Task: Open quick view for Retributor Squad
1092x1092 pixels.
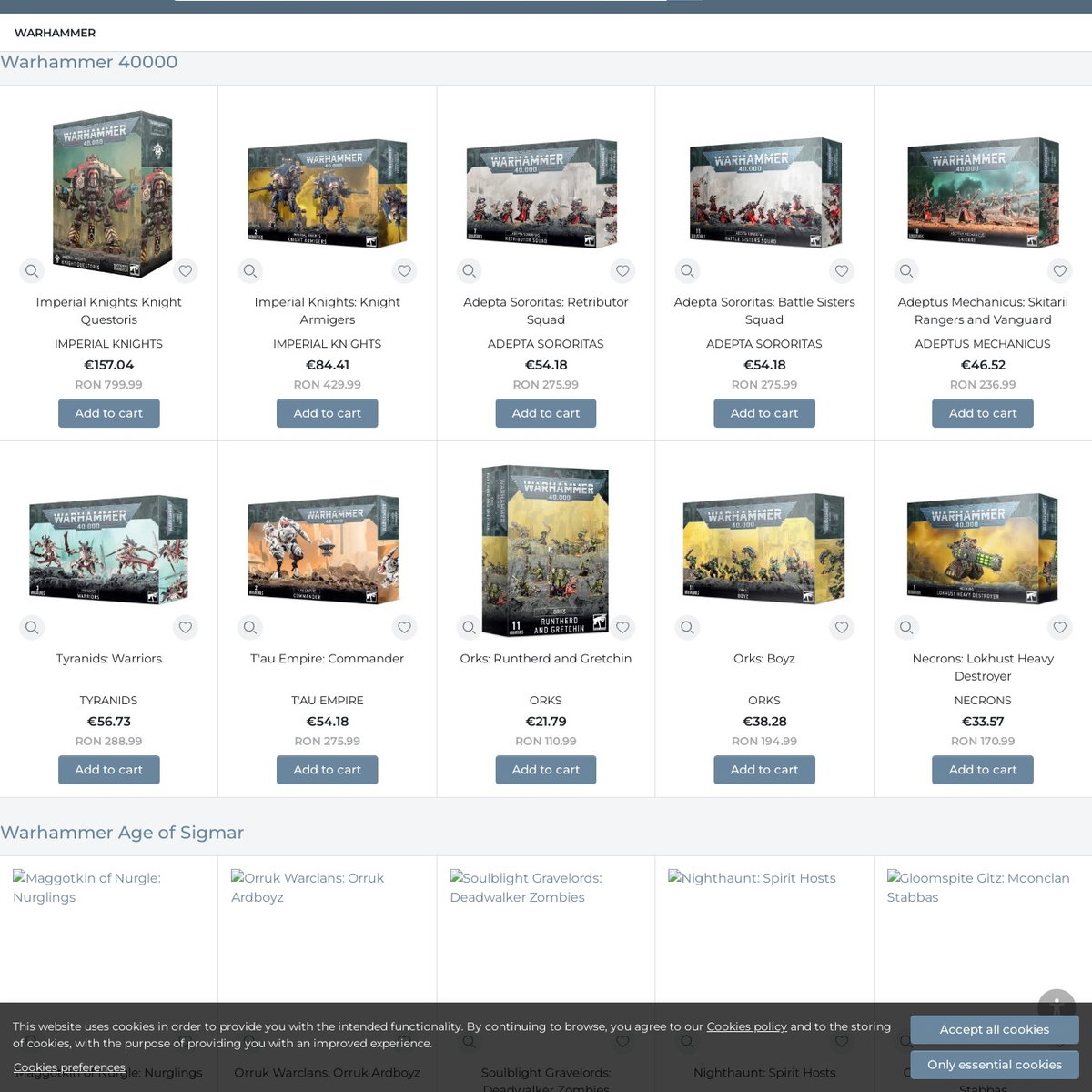Action: point(469,270)
